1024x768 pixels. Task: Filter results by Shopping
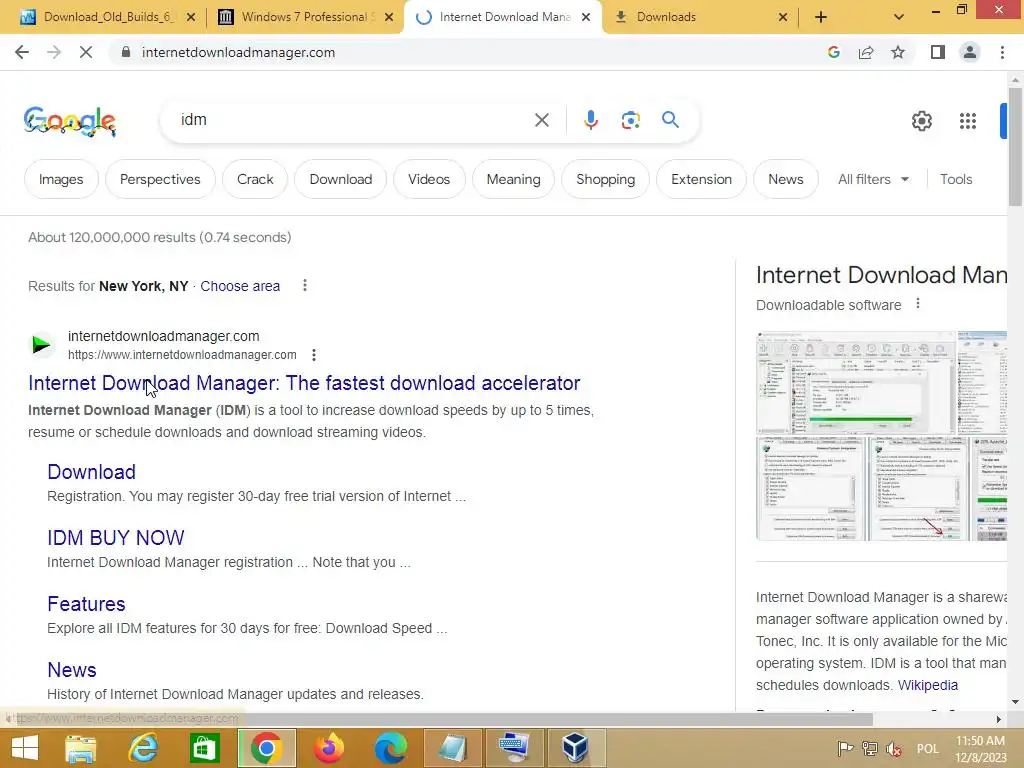coord(605,179)
